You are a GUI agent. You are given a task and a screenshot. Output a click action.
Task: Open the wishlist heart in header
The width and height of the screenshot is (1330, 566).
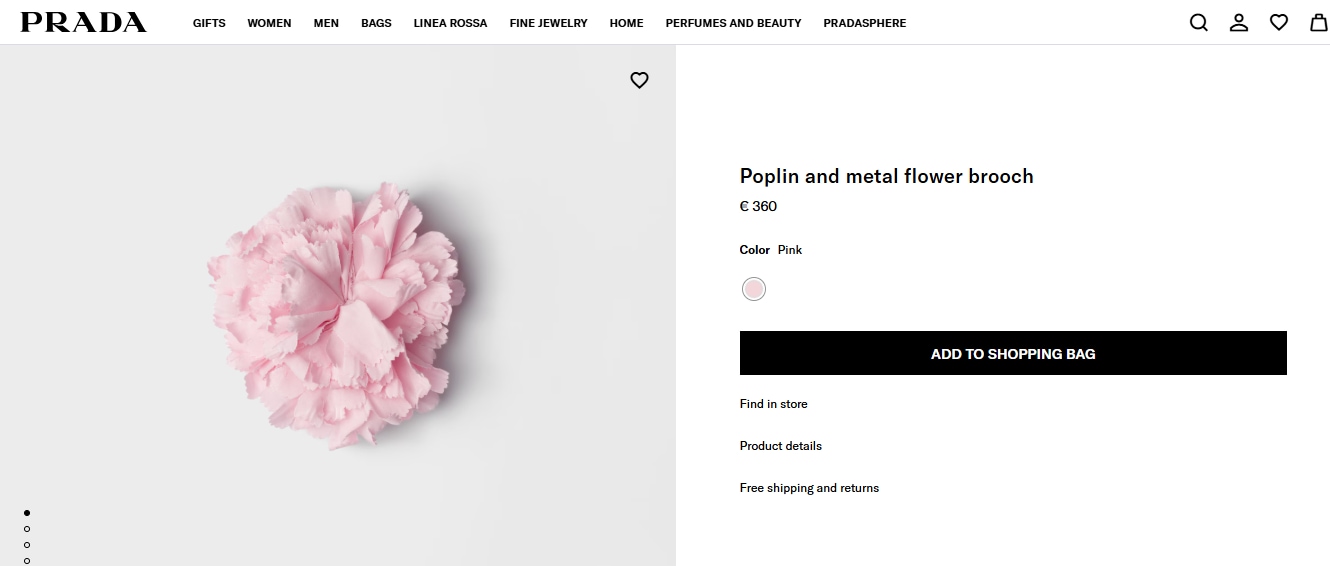coord(1279,23)
